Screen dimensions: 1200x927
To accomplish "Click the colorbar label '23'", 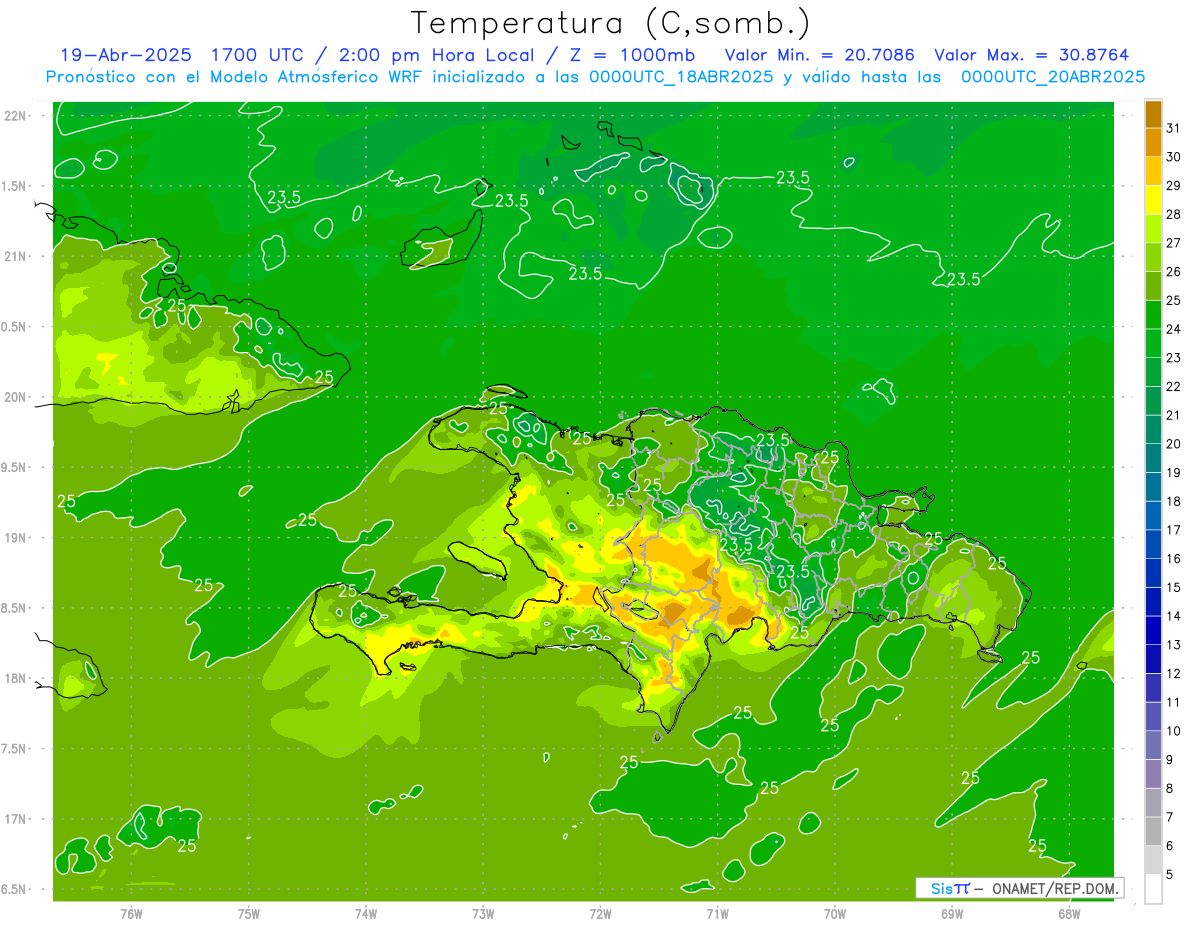I will pos(1174,358).
